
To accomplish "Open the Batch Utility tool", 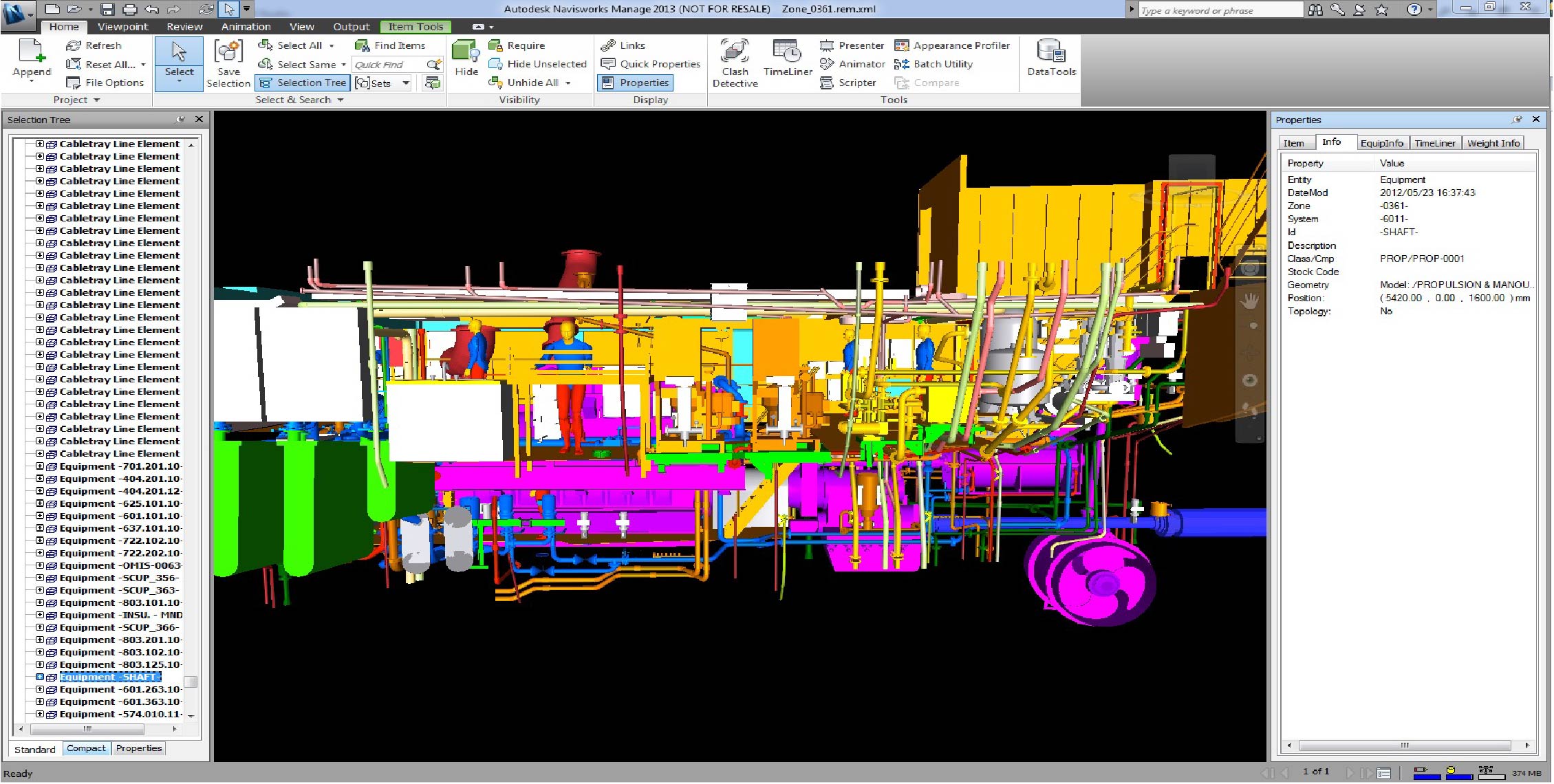I will coord(934,64).
